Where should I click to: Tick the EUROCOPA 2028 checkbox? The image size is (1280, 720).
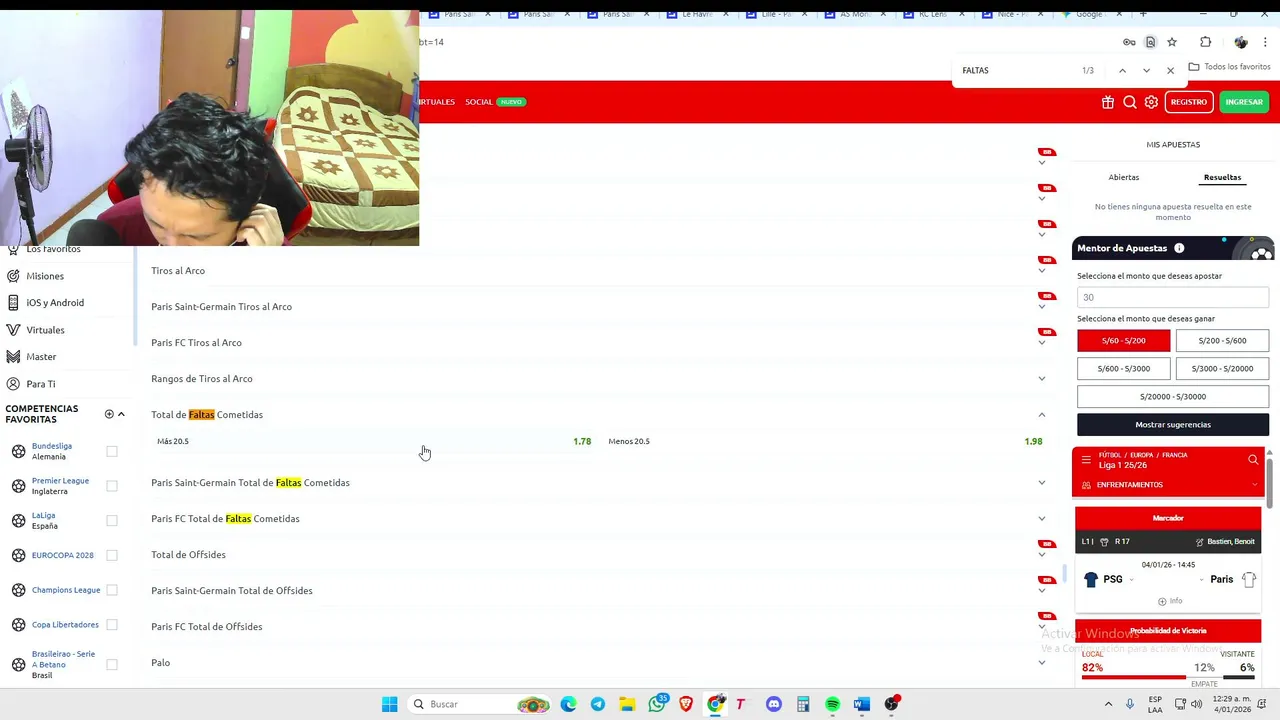[112, 555]
